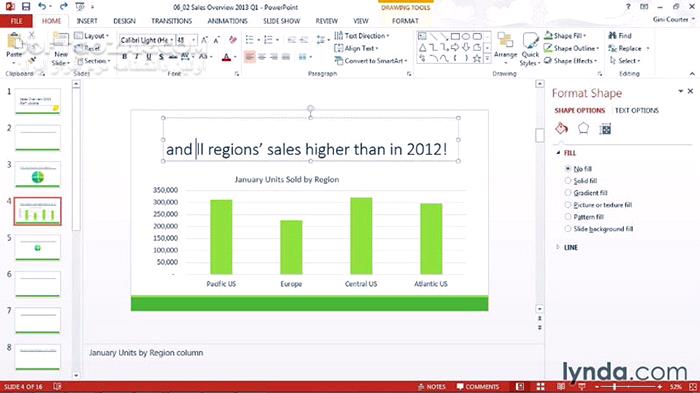Open the Shape Outline dropdown

point(572,48)
